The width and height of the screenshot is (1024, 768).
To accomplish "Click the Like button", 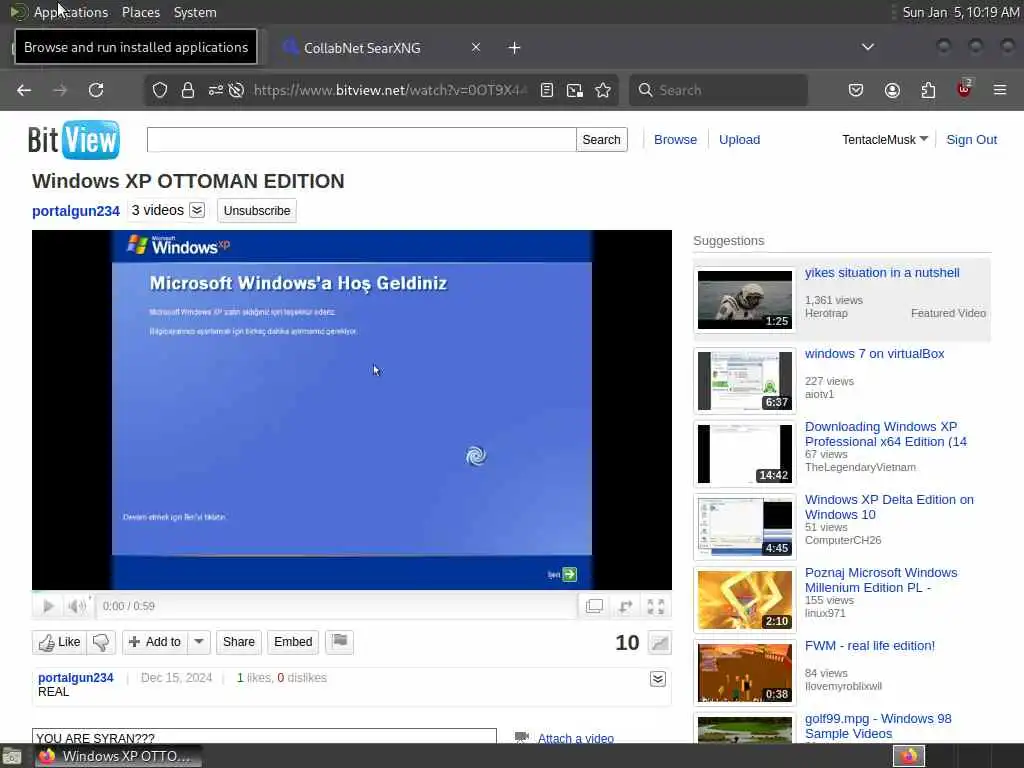I will coord(59,642).
